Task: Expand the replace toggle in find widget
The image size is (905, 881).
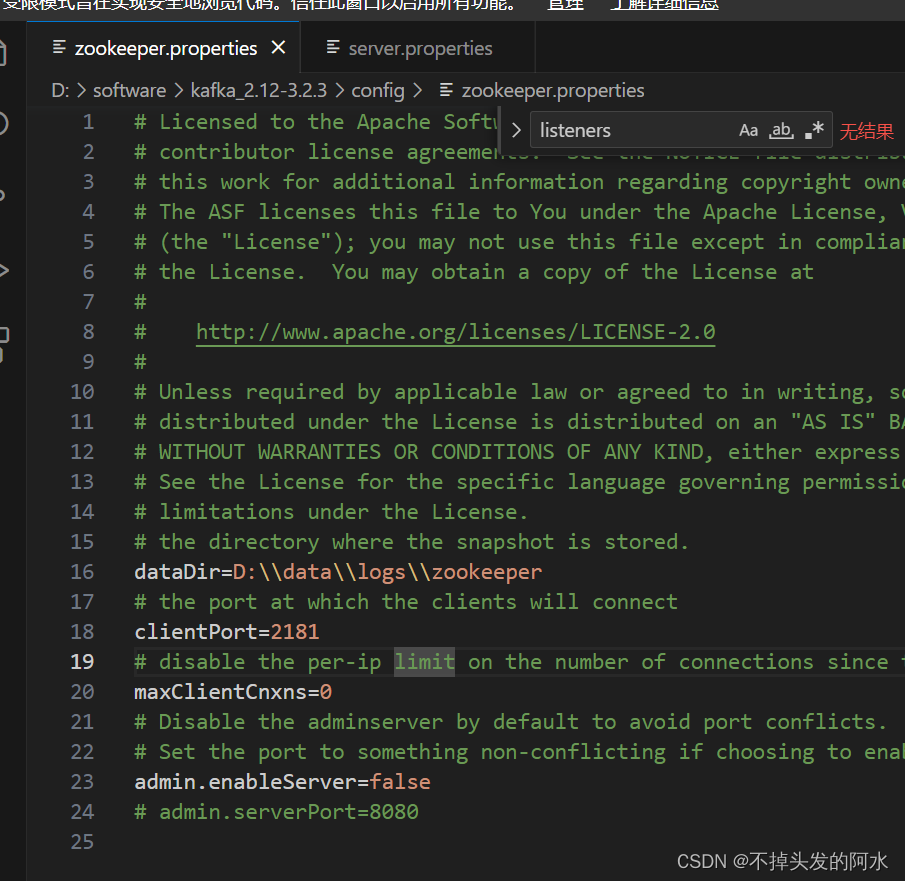Action: (516, 130)
